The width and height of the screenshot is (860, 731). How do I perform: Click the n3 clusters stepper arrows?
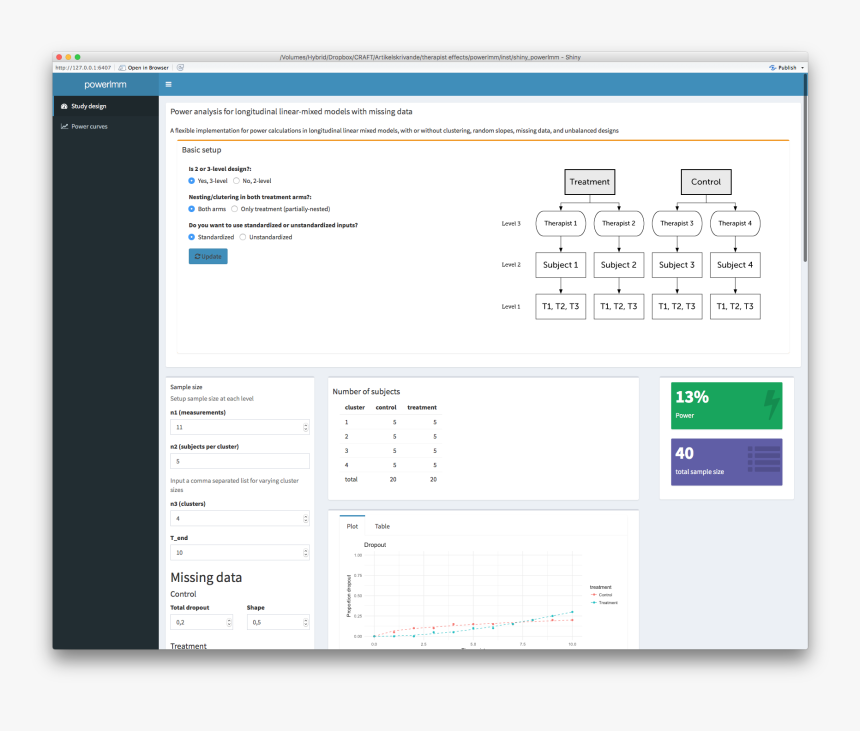[x=305, y=518]
